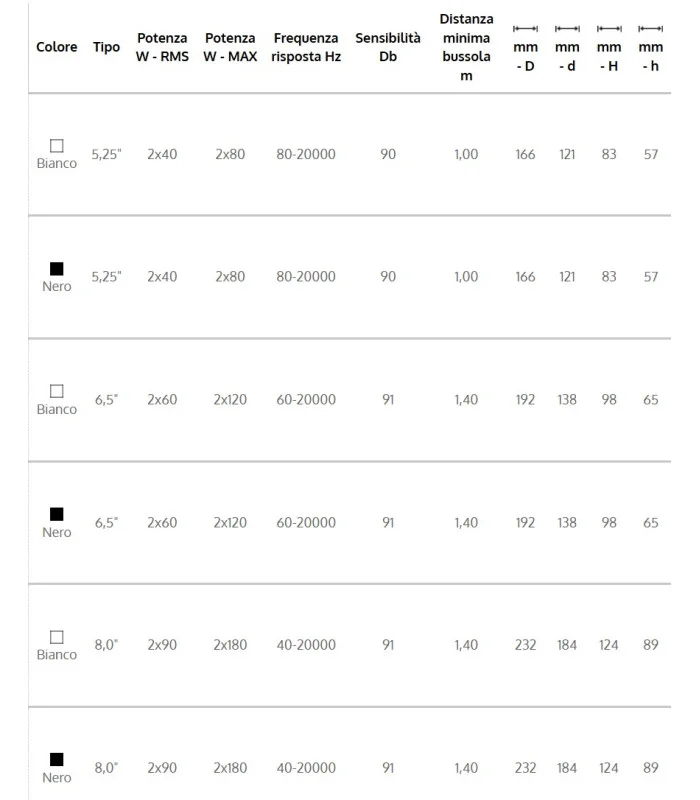Select the black Nero swatch for 5,25" speaker
Screen dimensions: 700x800
(57, 268)
